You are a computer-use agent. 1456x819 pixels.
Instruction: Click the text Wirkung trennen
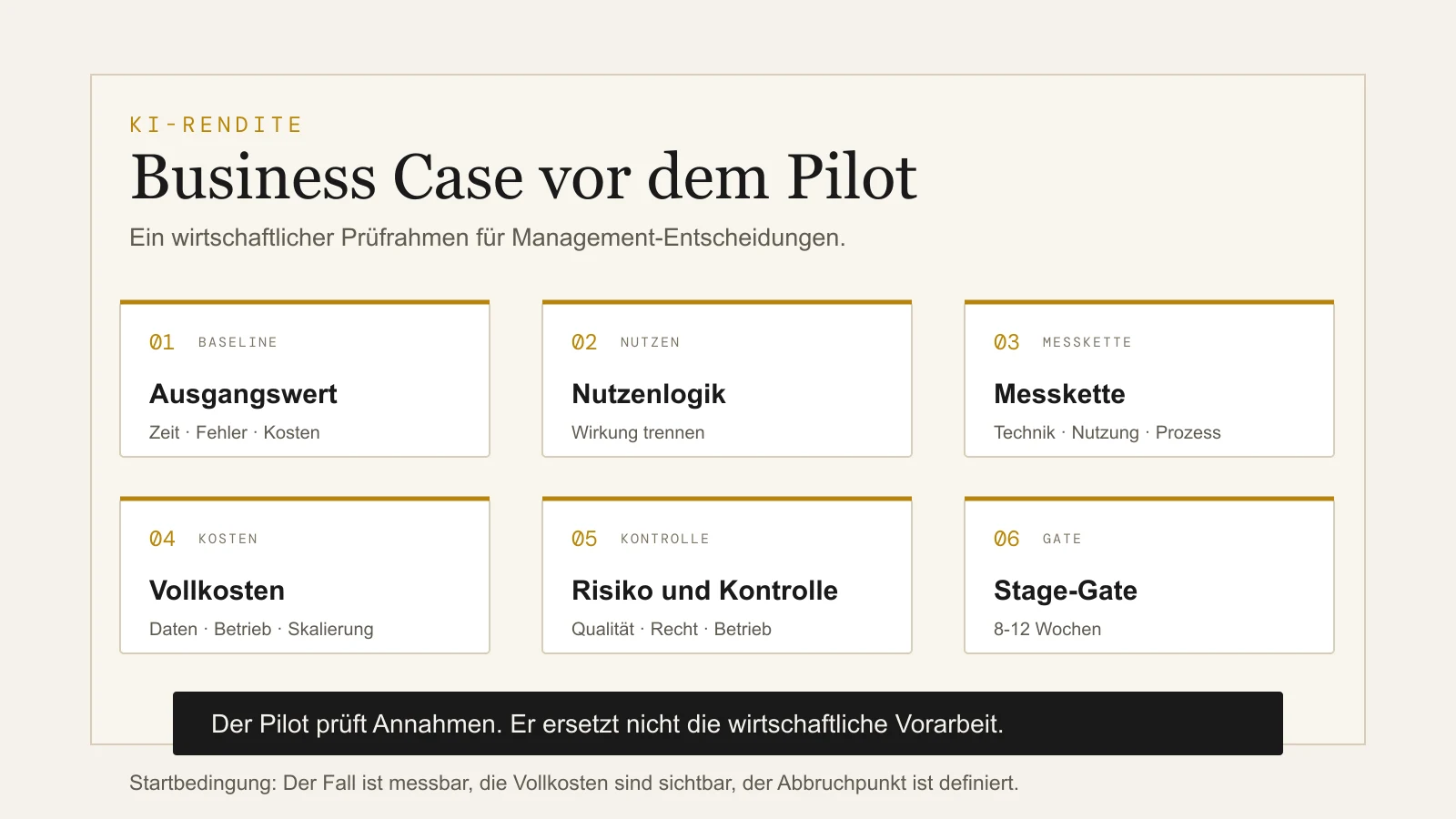[638, 432]
